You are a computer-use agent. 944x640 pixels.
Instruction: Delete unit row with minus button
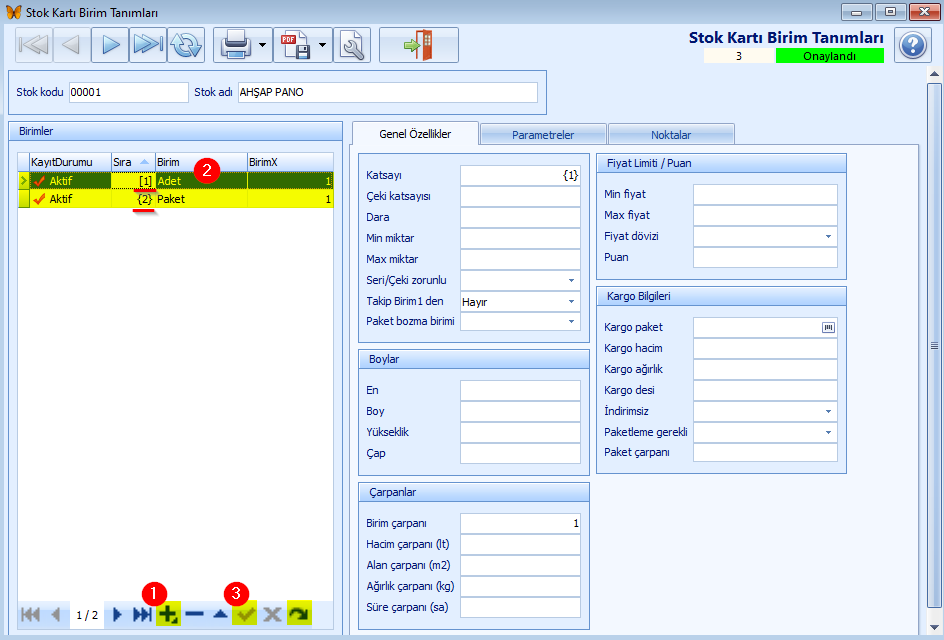coord(194,614)
